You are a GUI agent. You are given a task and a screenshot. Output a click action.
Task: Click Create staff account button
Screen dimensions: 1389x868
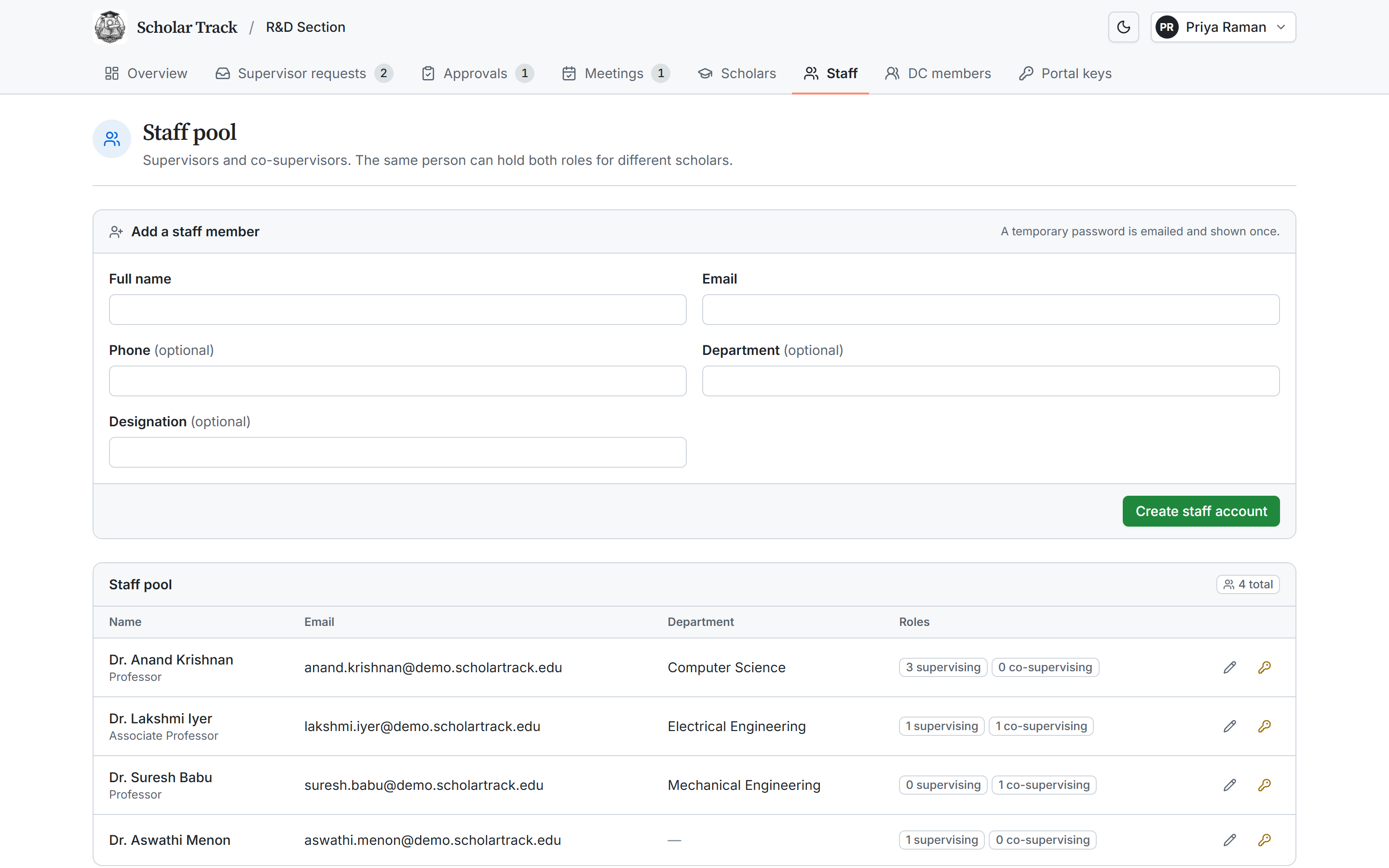pyautogui.click(x=1201, y=511)
